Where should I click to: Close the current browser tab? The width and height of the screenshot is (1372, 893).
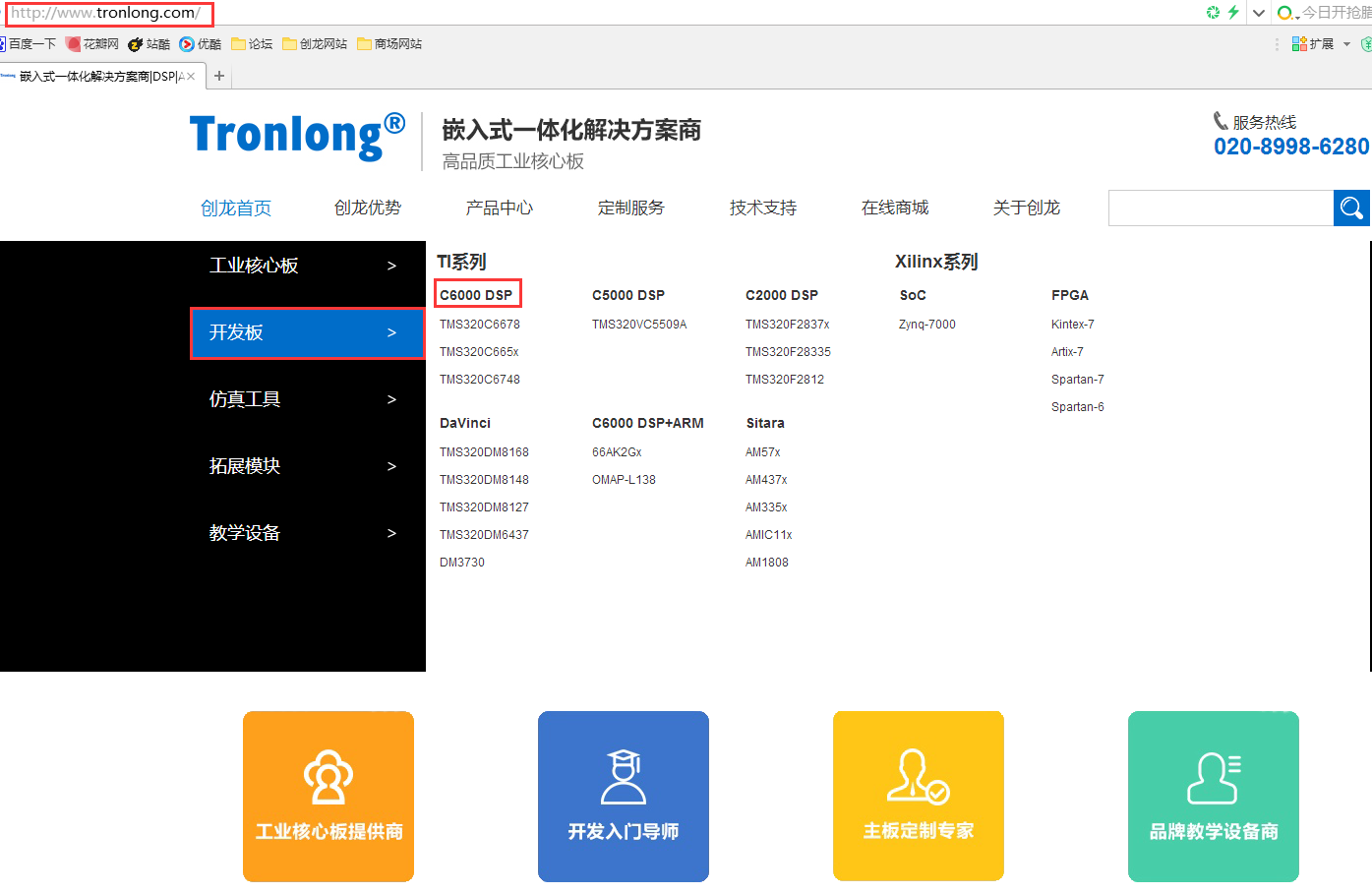click(x=191, y=76)
